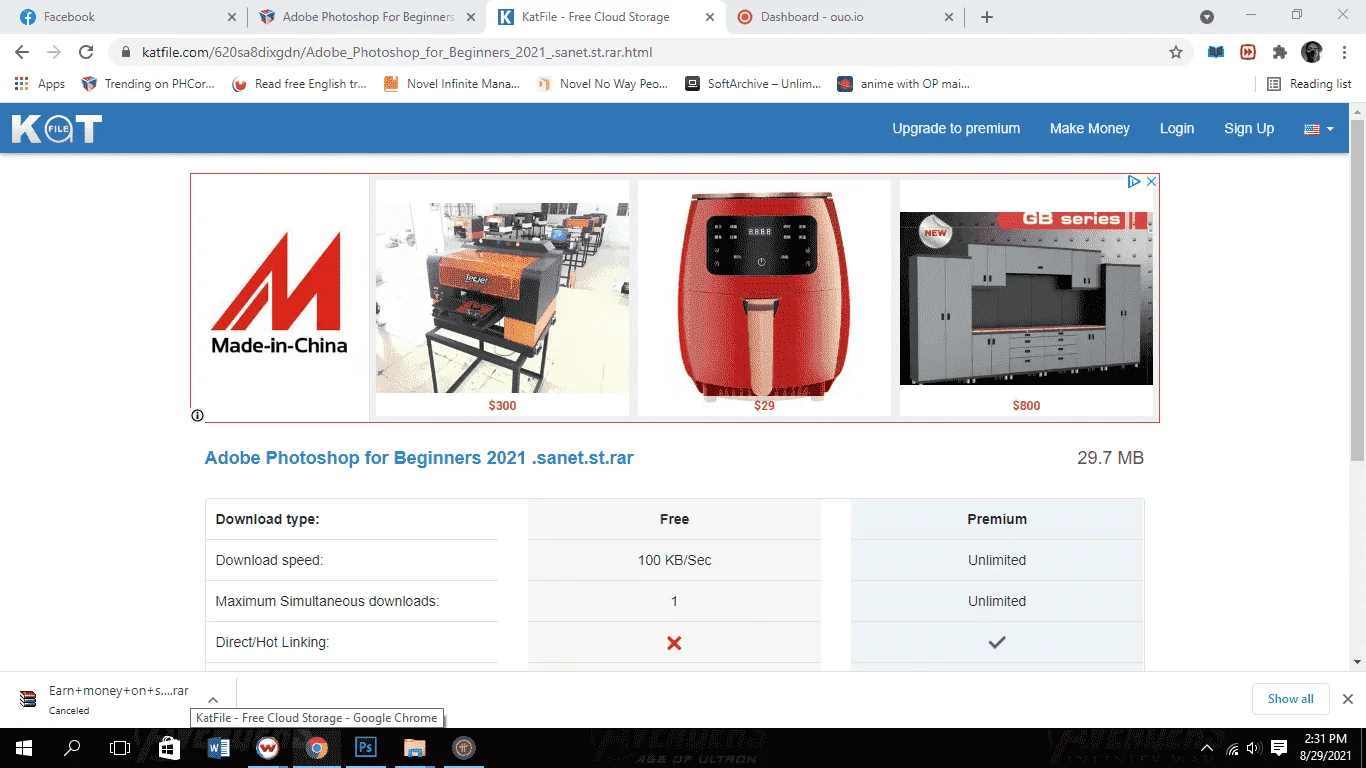Close the Dashboard - ouo.io tab
This screenshot has height=768, width=1366.
click(x=950, y=17)
